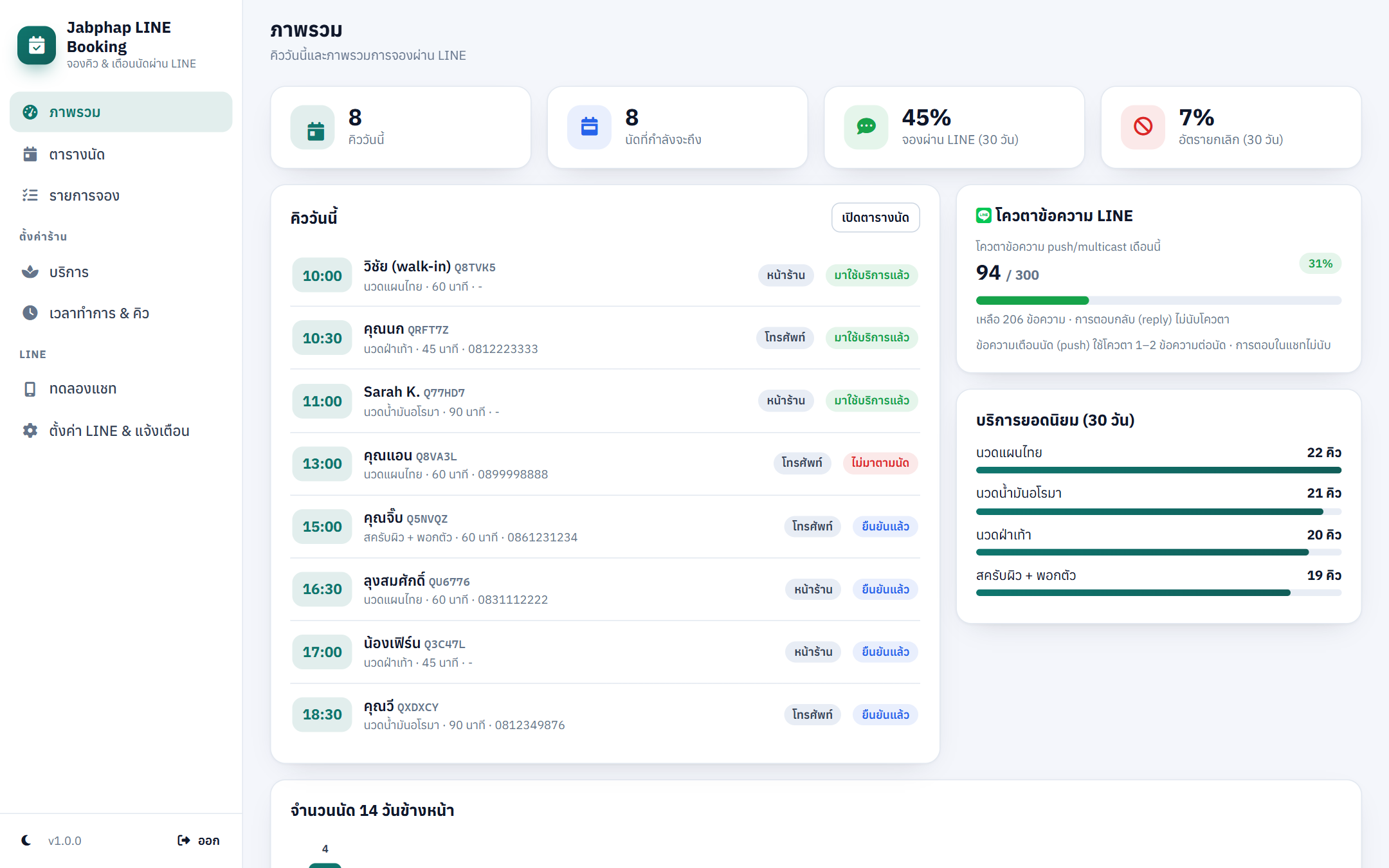This screenshot has height=868, width=1389.
Task: Click the Jabphap calendar logo icon
Action: (x=37, y=45)
